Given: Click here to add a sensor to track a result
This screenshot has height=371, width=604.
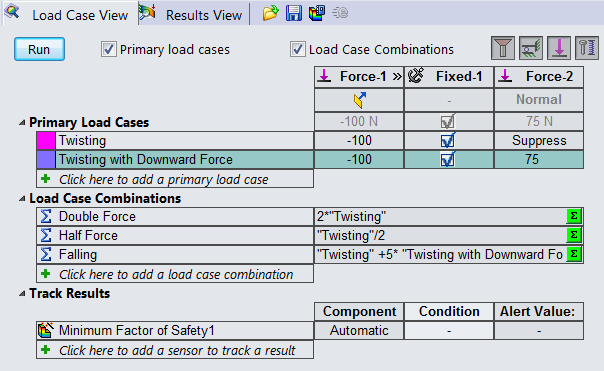Looking at the screenshot, I should tap(175, 350).
